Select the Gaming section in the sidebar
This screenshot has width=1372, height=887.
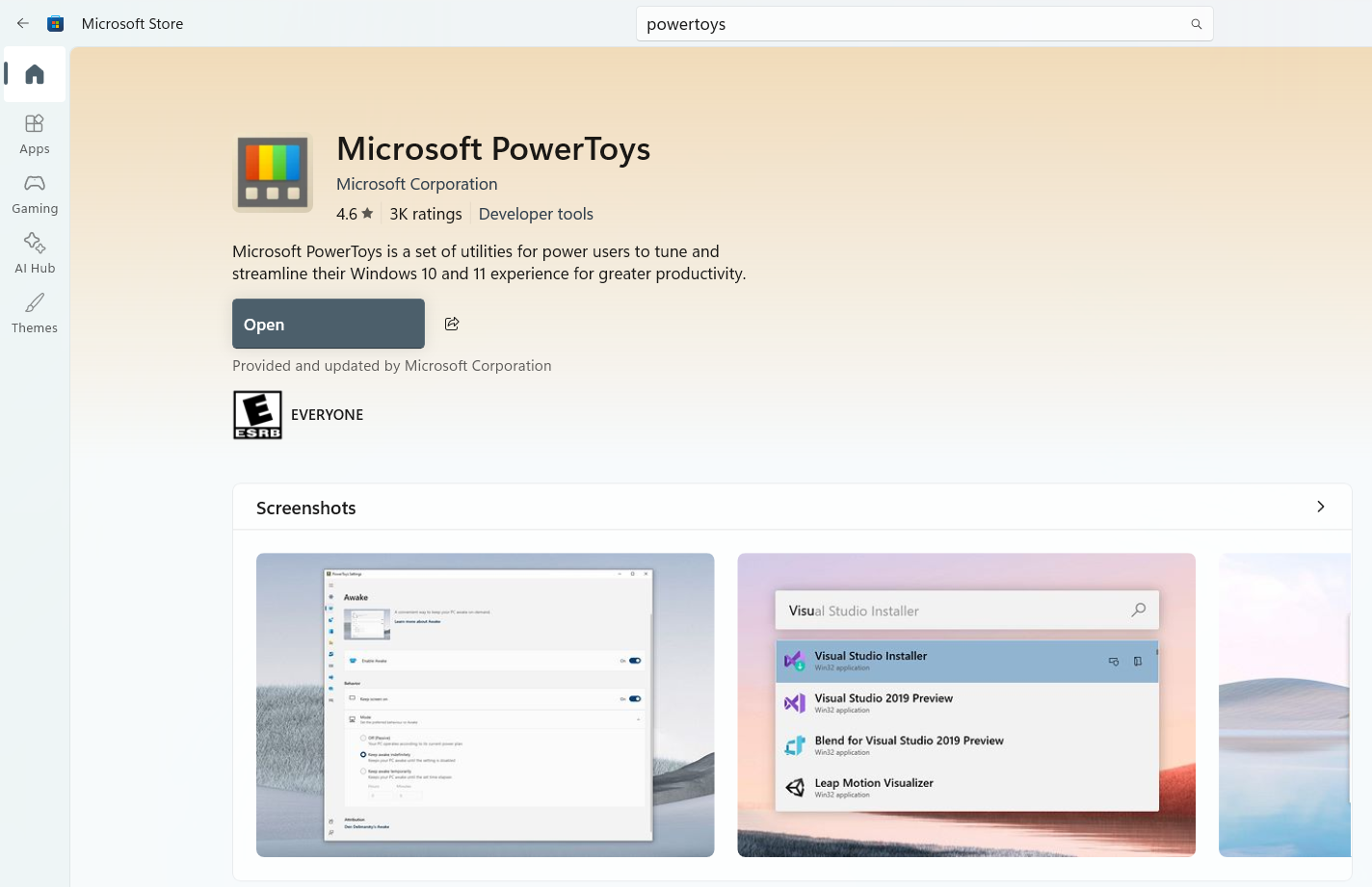pos(35,194)
